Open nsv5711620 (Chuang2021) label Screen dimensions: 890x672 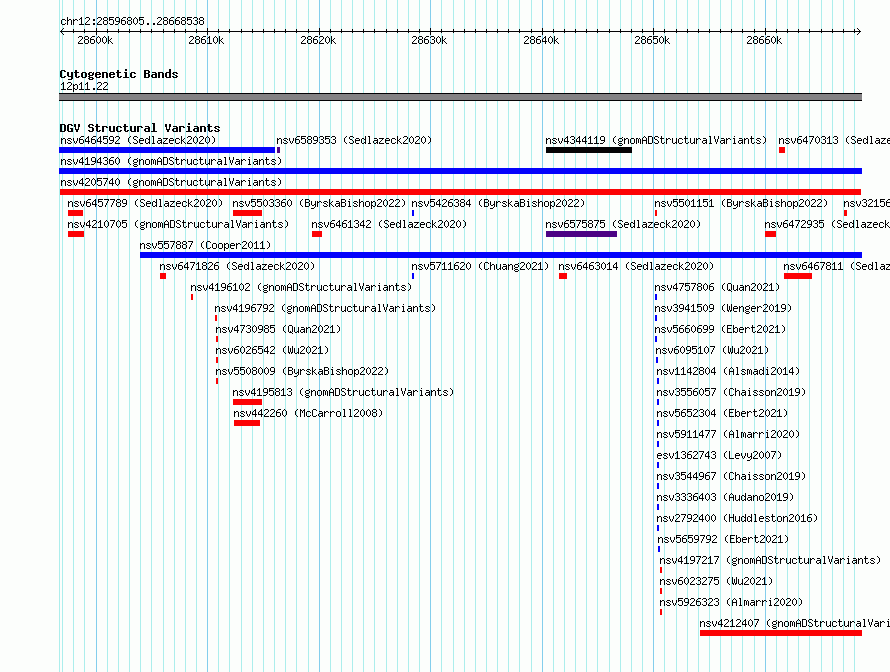480,266
